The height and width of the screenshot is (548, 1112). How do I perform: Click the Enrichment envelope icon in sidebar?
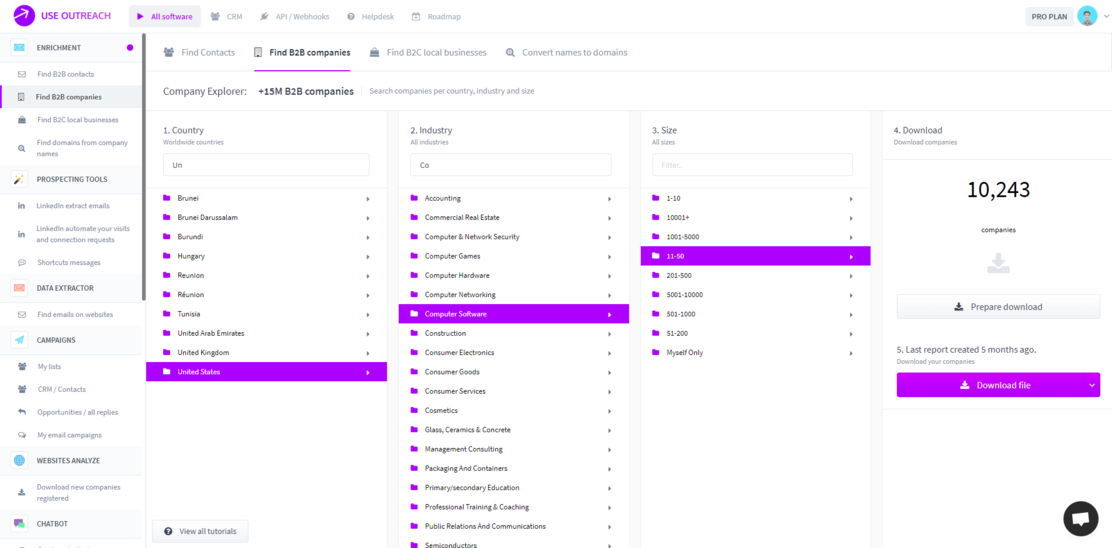pos(19,48)
